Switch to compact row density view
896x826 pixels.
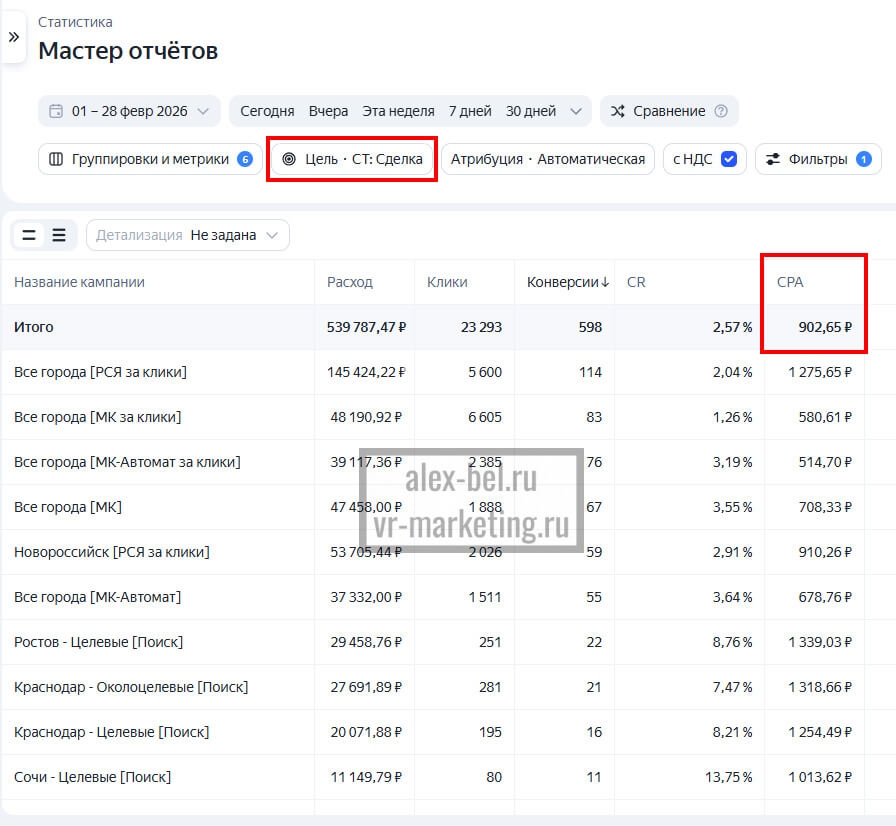(x=29, y=235)
